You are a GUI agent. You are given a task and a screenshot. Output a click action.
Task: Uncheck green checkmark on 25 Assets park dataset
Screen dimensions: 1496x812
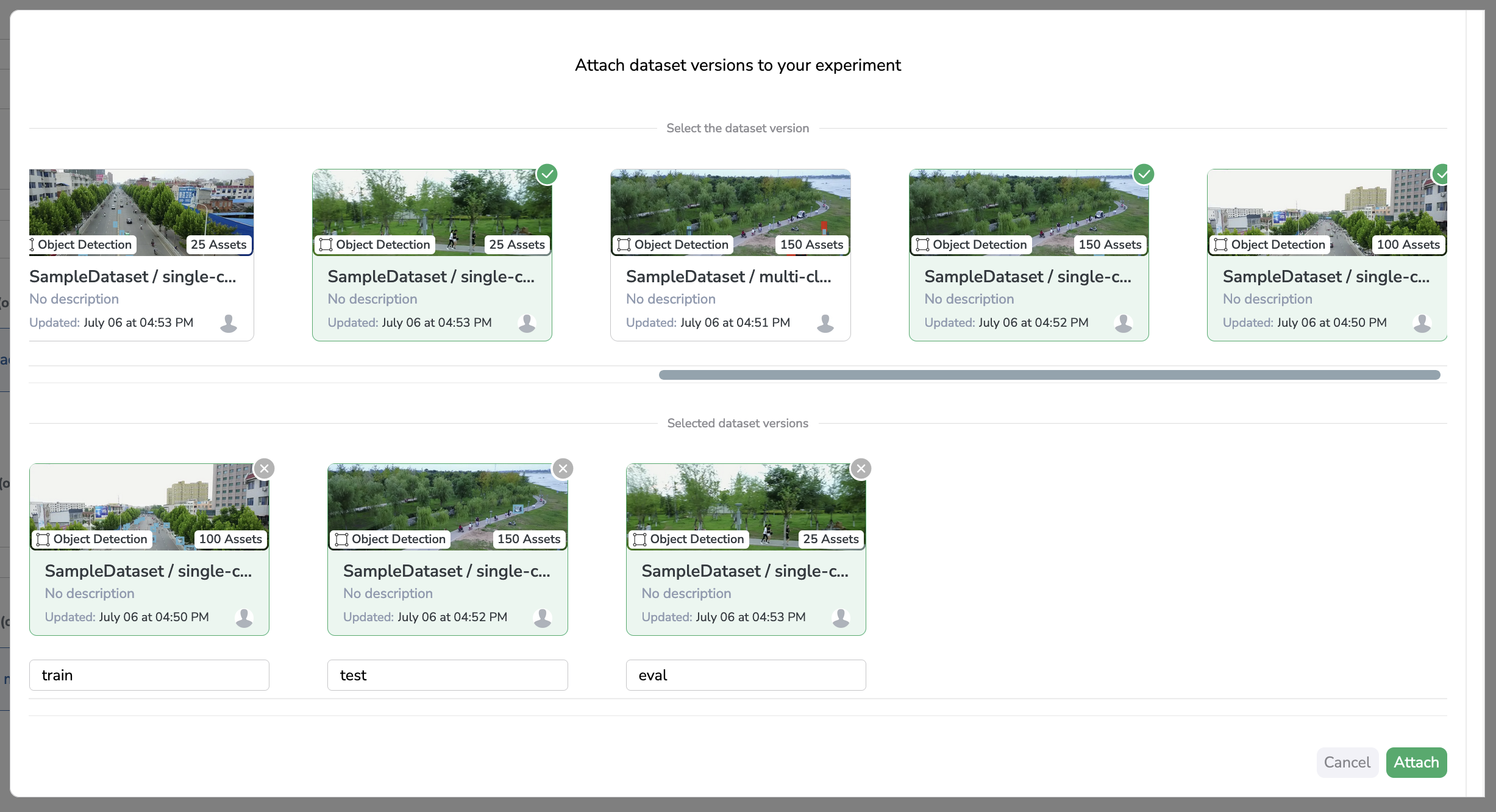tap(547, 174)
